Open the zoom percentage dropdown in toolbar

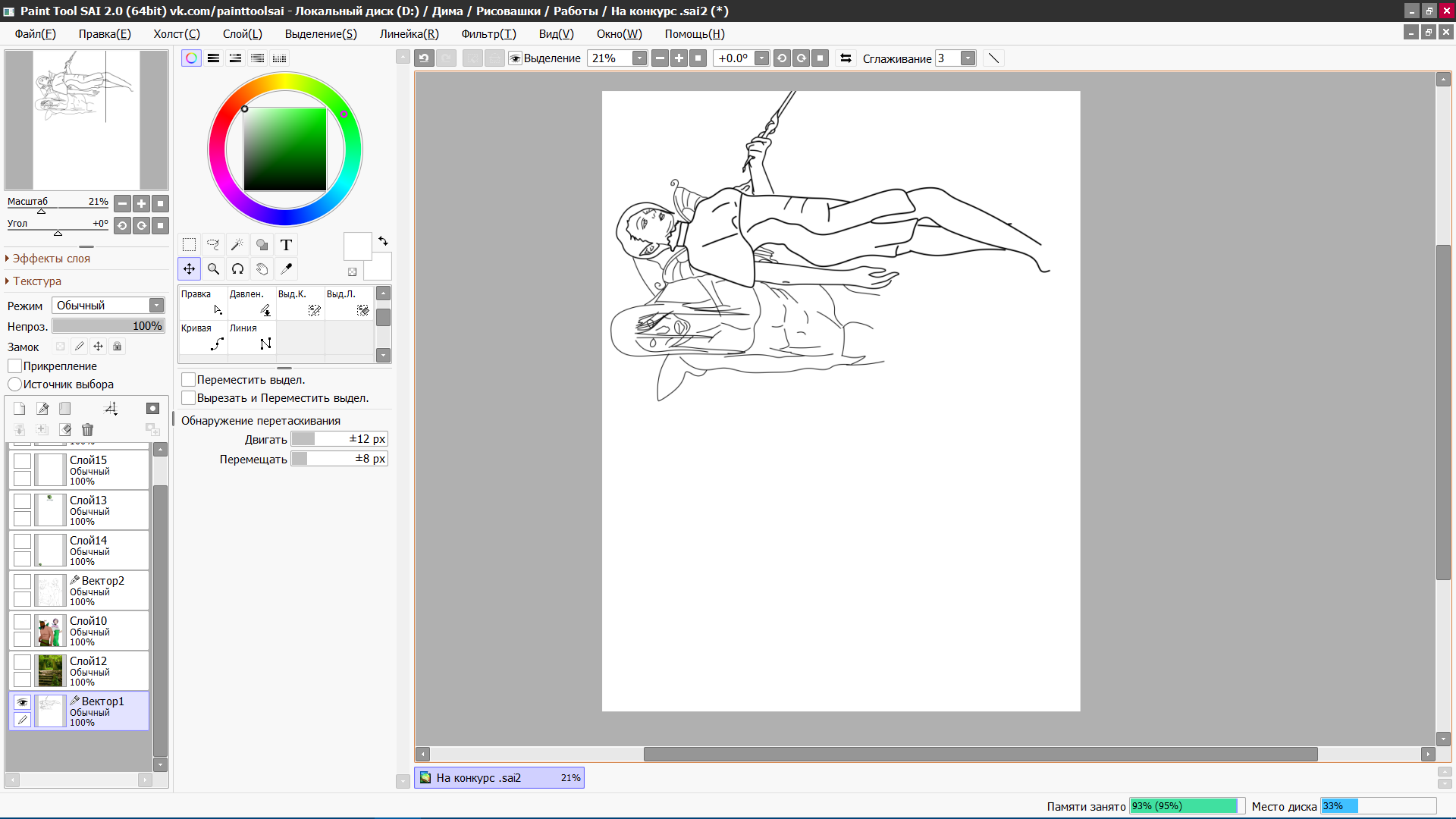tap(639, 58)
